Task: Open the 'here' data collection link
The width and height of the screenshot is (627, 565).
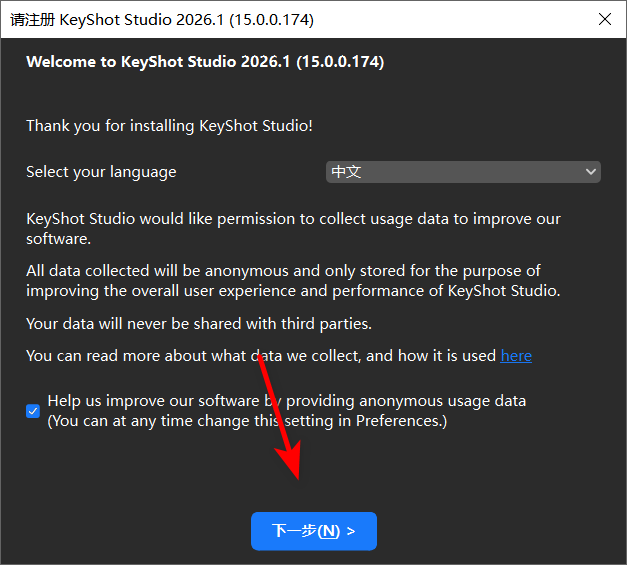Action: (x=516, y=355)
